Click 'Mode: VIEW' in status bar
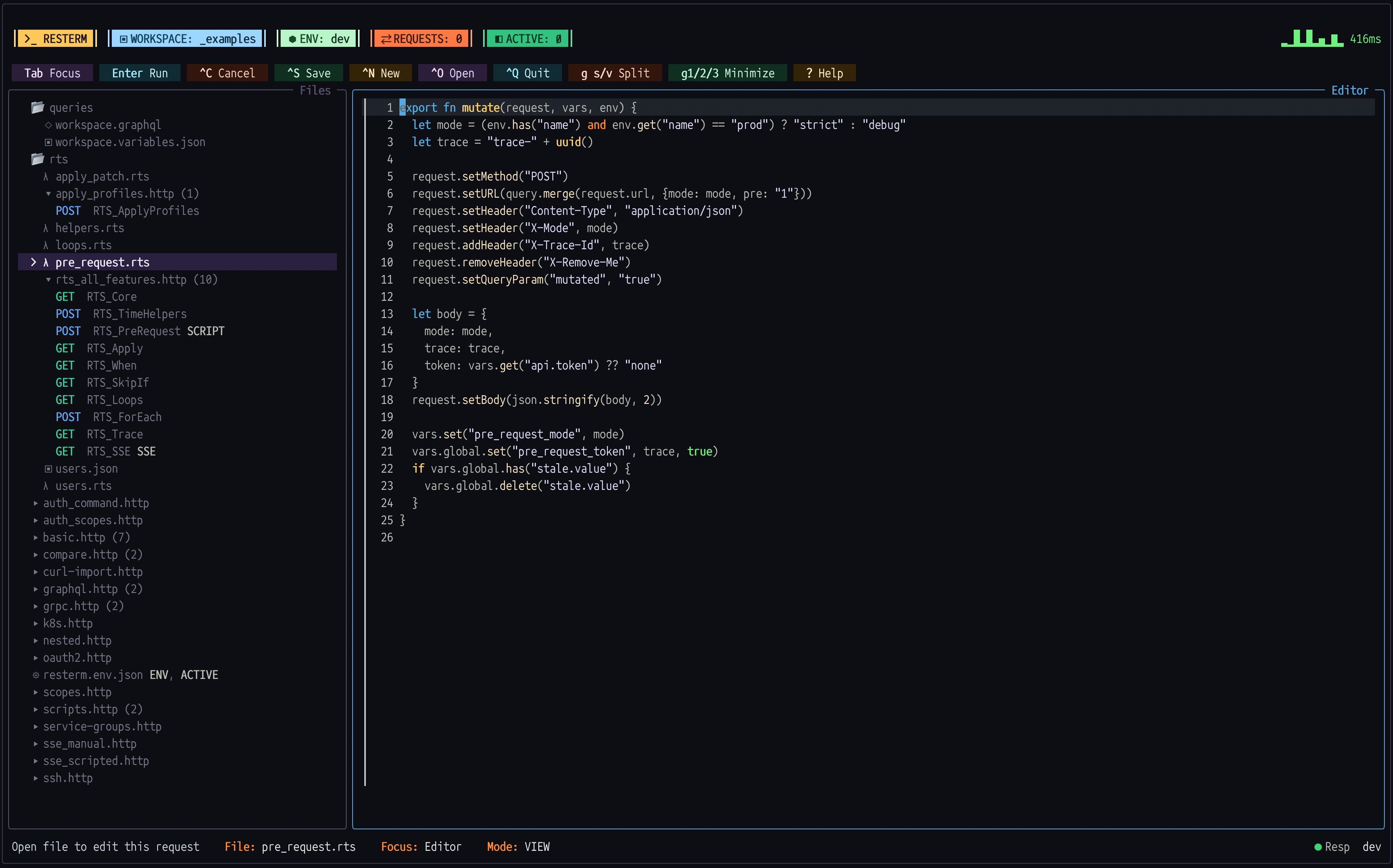This screenshot has height=868, width=1393. (518, 847)
